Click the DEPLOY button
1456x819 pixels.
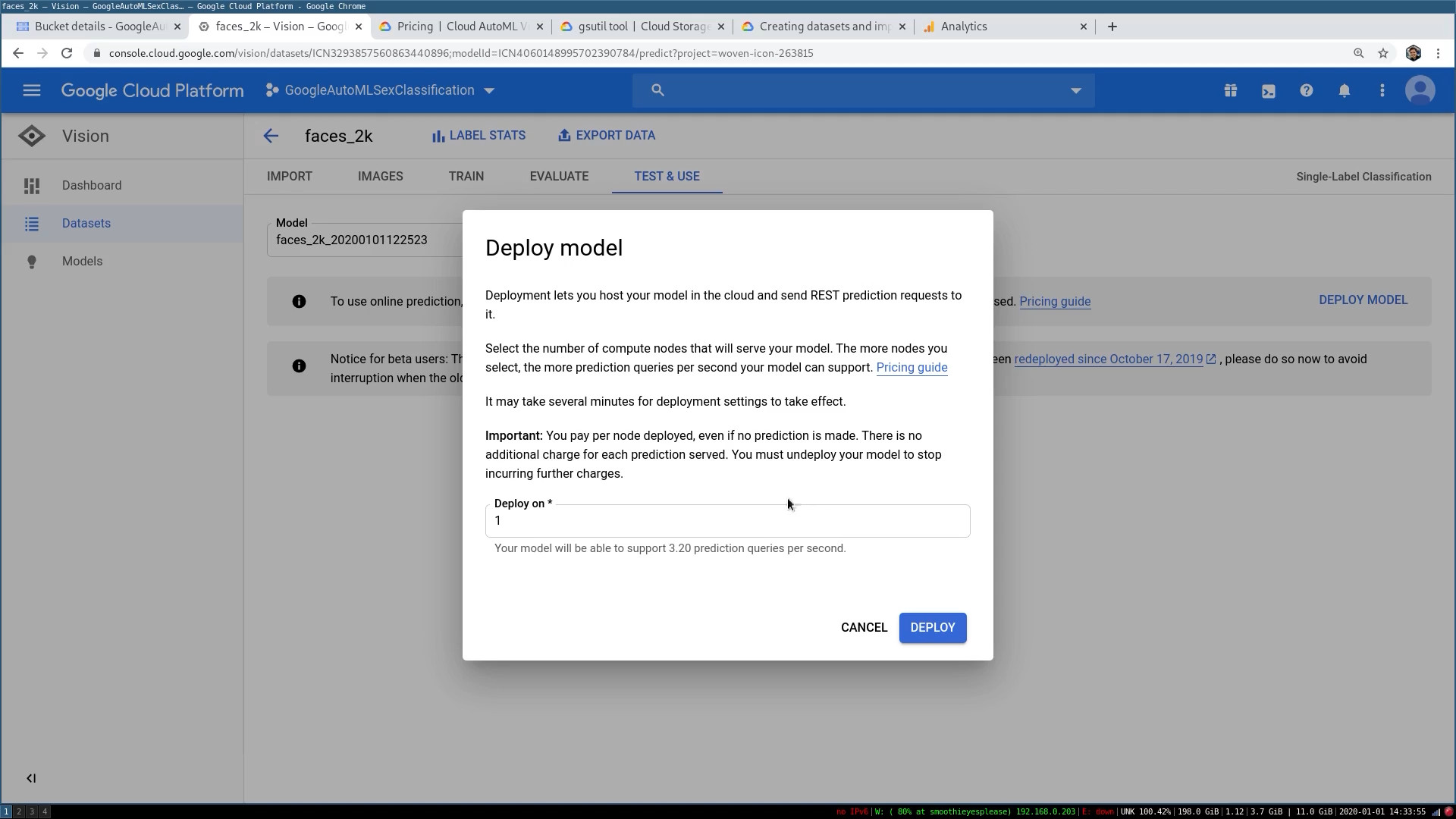point(932,627)
